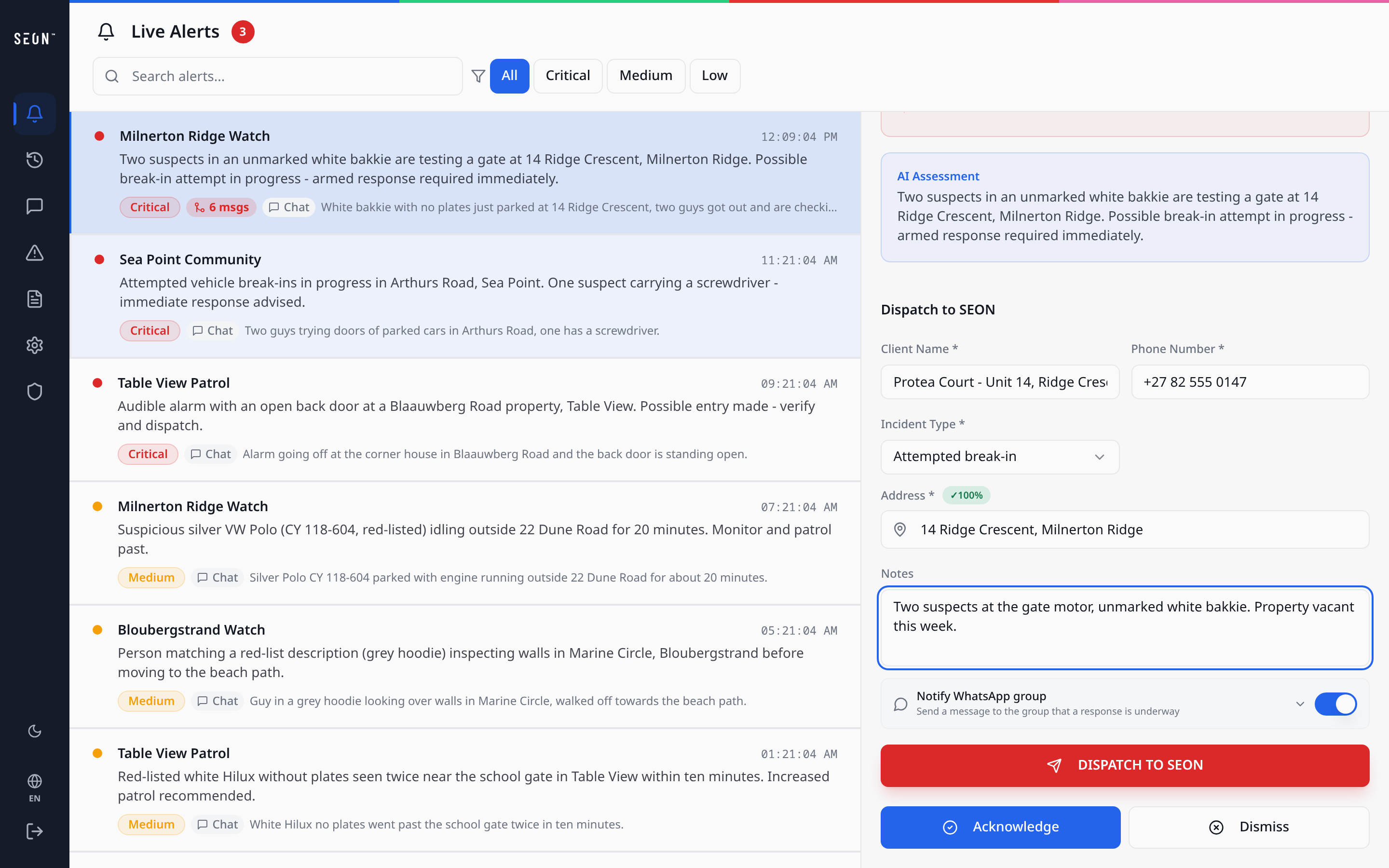
Task: Open the warning triangle sidebar icon
Action: click(34, 253)
